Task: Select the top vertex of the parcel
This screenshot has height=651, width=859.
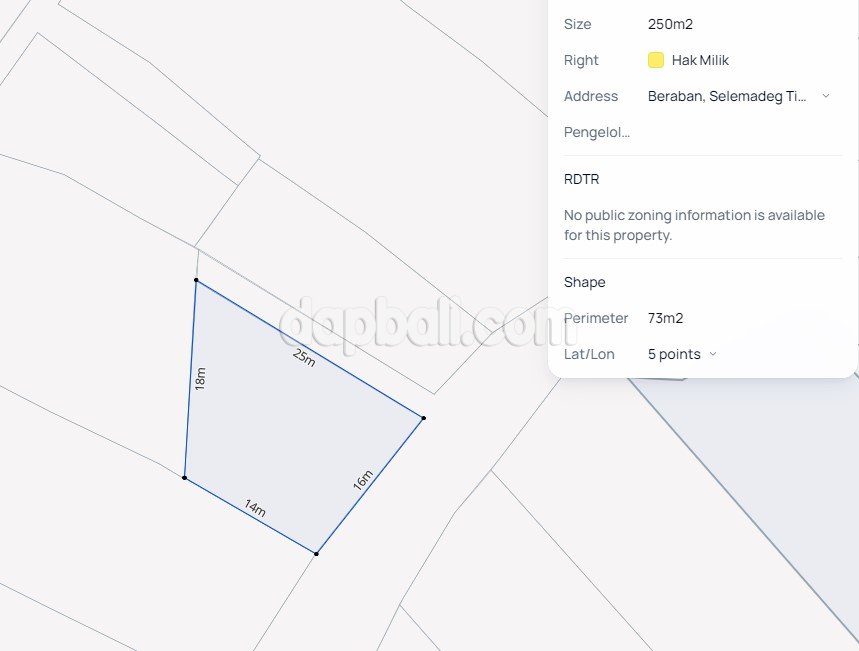Action: tap(196, 280)
